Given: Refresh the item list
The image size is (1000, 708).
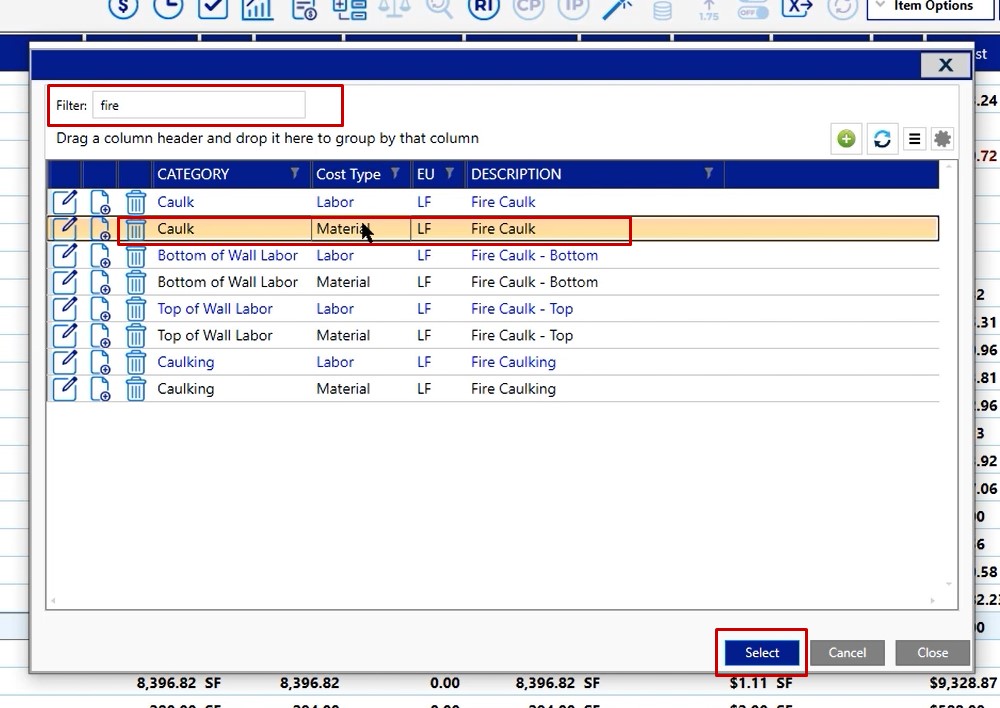Looking at the screenshot, I should [x=881, y=139].
